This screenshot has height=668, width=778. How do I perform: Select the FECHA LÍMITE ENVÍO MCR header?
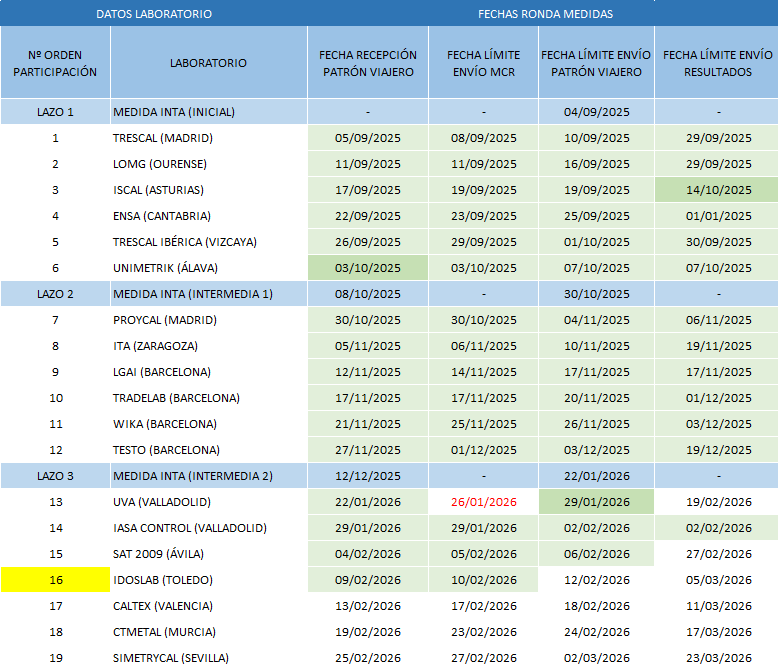click(x=483, y=63)
